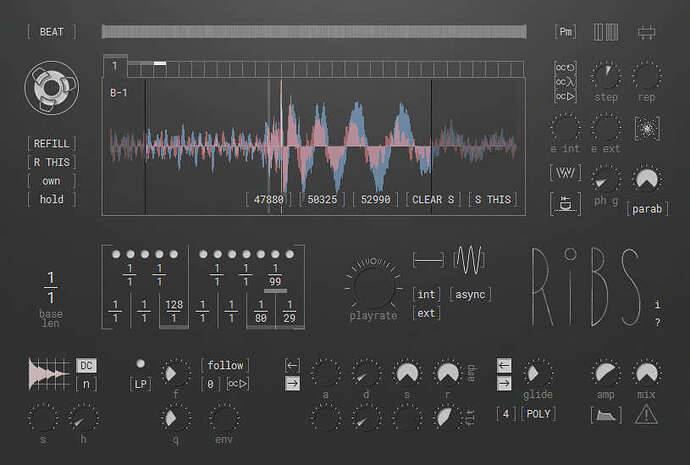Click the base len 1/1 value
Image resolution: width=690 pixels, height=465 pixels.
(51, 288)
